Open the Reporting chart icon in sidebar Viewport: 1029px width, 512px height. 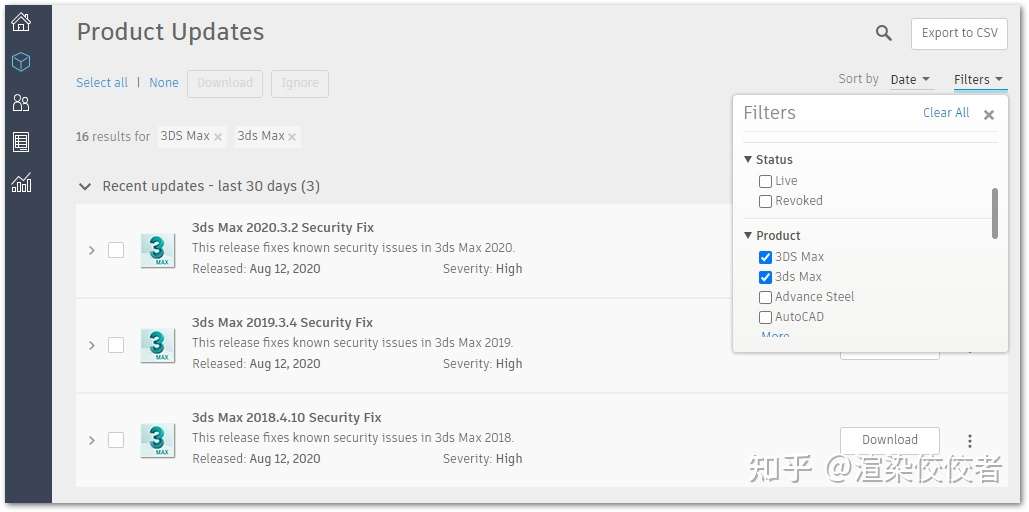22,182
